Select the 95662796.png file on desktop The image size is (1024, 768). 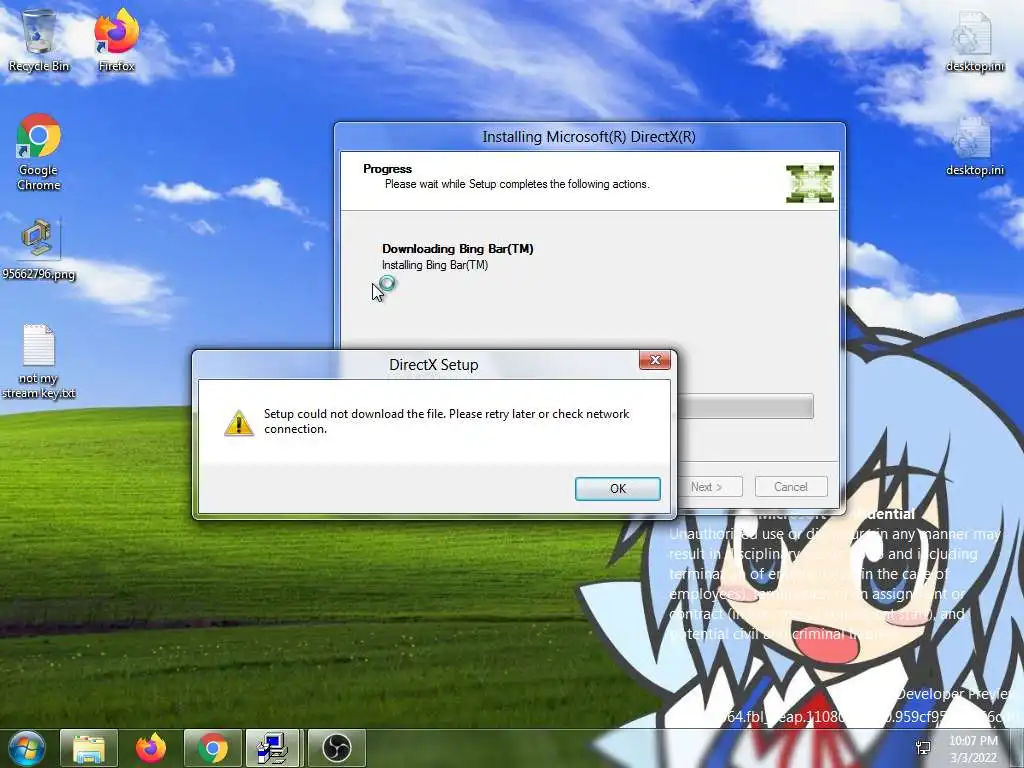39,249
